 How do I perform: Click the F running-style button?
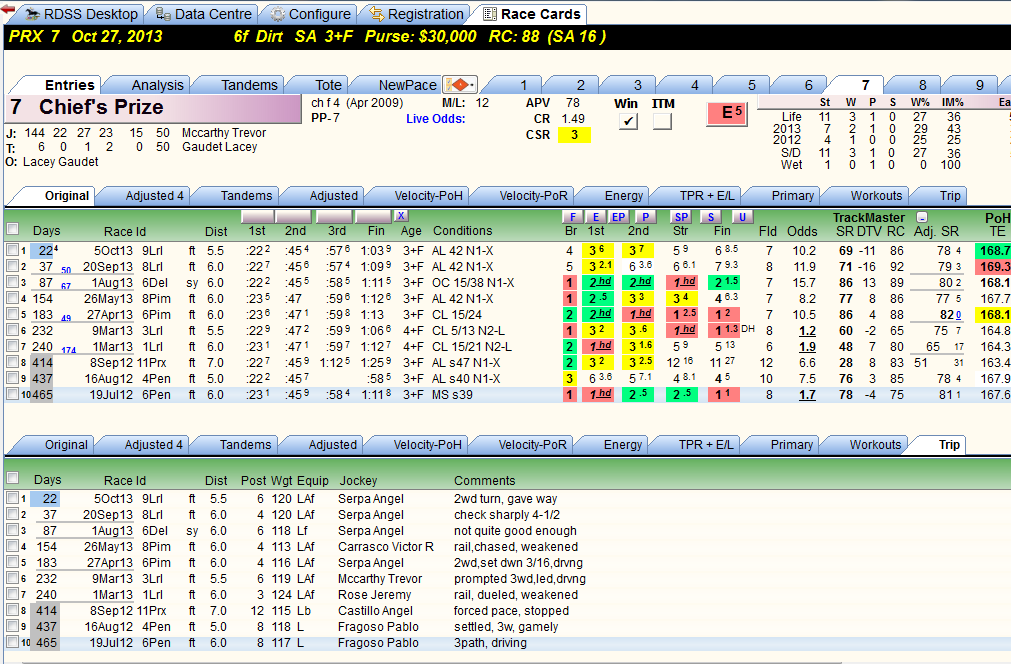pos(573,217)
